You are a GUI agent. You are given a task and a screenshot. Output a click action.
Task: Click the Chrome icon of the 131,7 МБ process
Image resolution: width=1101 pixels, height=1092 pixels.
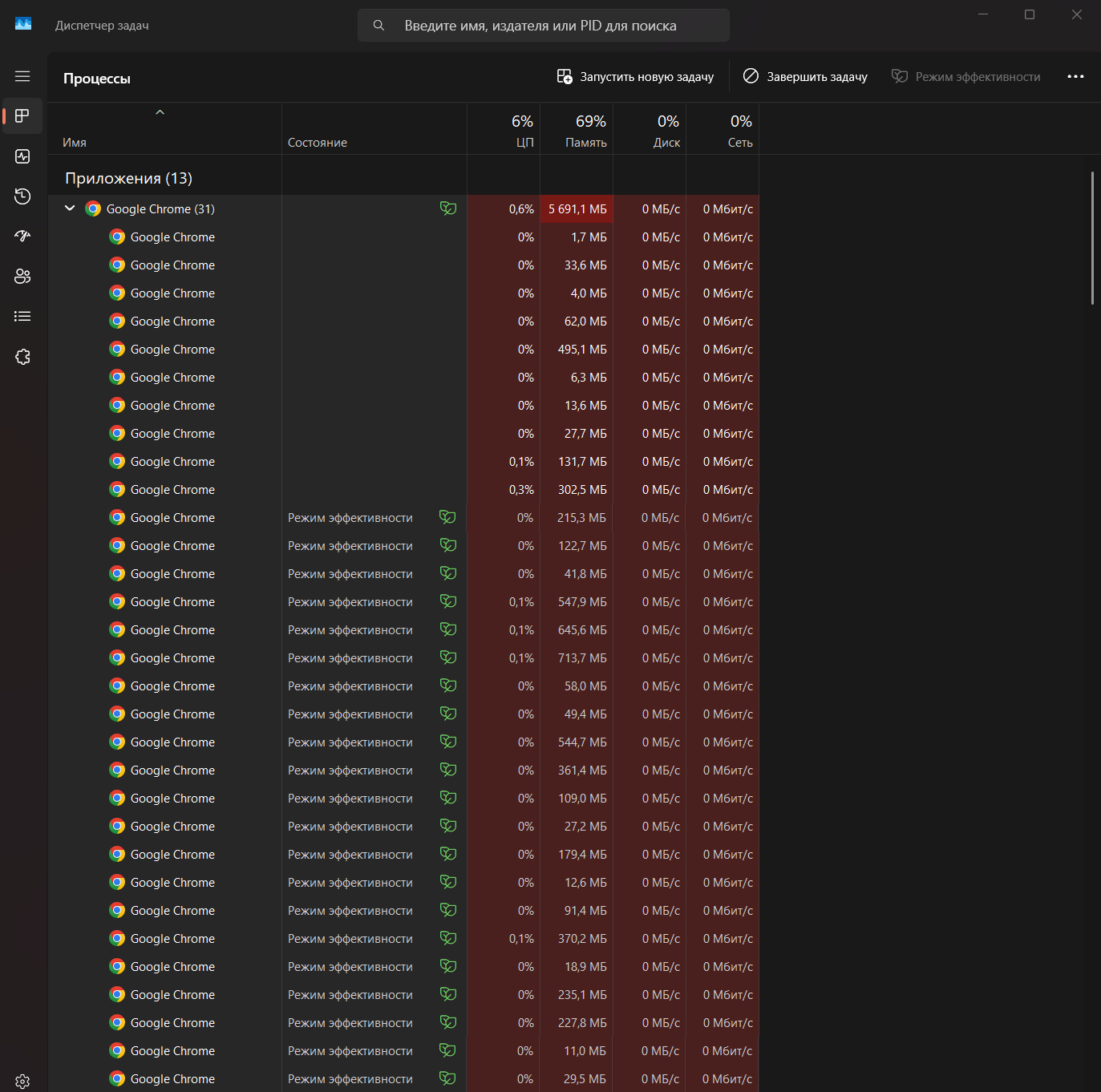click(x=117, y=462)
